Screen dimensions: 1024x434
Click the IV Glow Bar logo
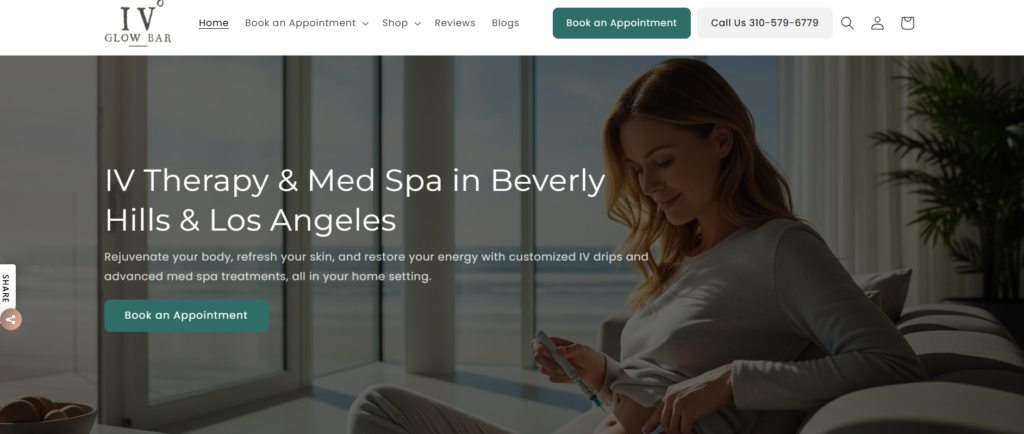[x=138, y=23]
